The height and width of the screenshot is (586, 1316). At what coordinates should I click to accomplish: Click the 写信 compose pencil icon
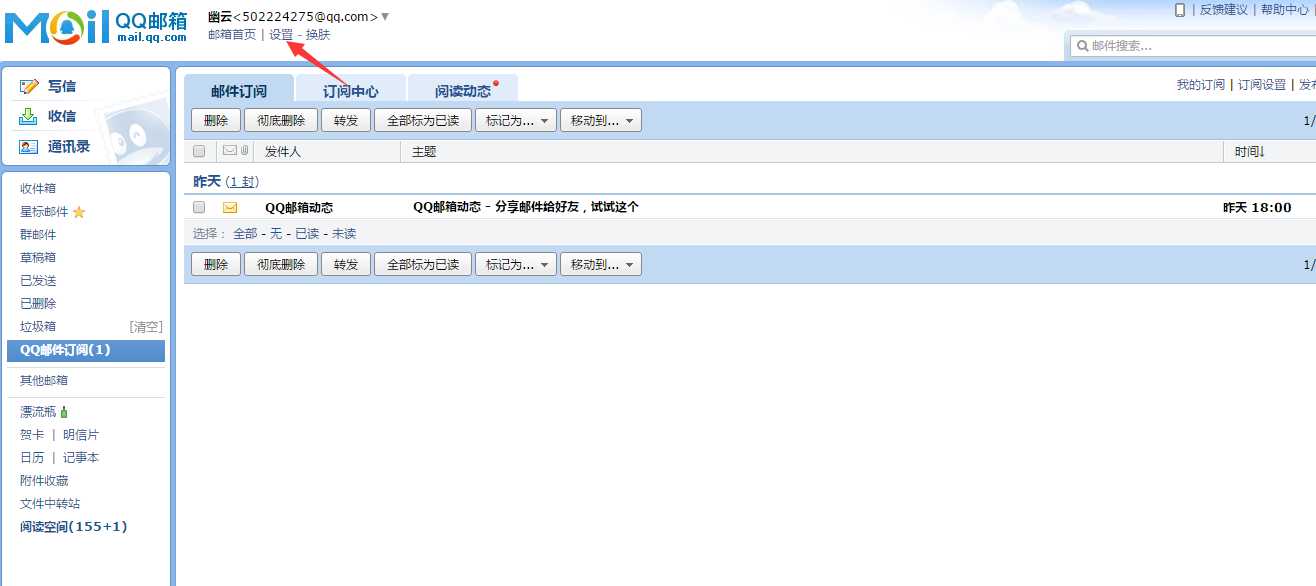(x=29, y=87)
